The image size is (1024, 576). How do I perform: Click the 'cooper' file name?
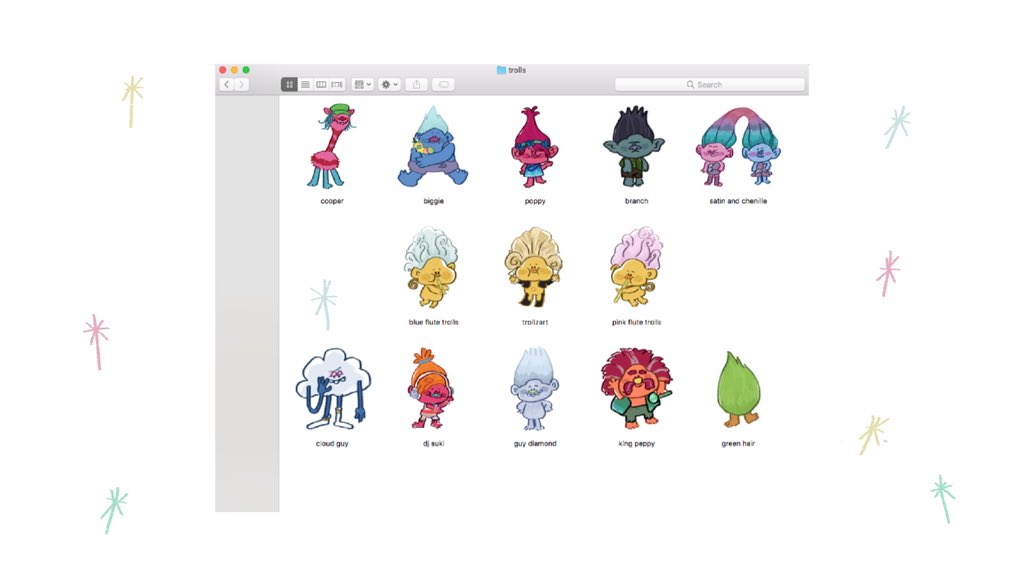point(332,201)
